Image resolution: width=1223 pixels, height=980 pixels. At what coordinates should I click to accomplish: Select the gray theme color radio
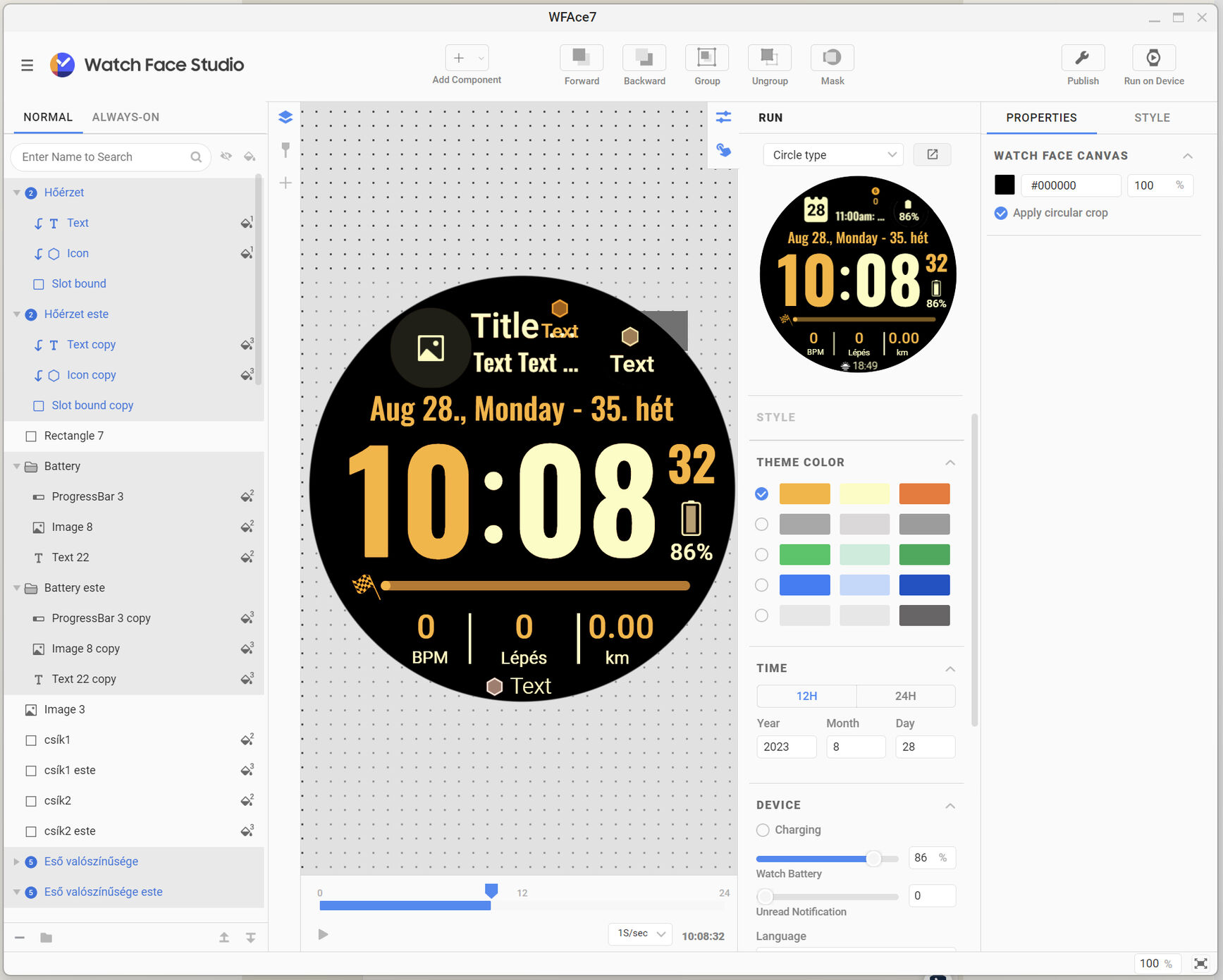click(x=761, y=524)
